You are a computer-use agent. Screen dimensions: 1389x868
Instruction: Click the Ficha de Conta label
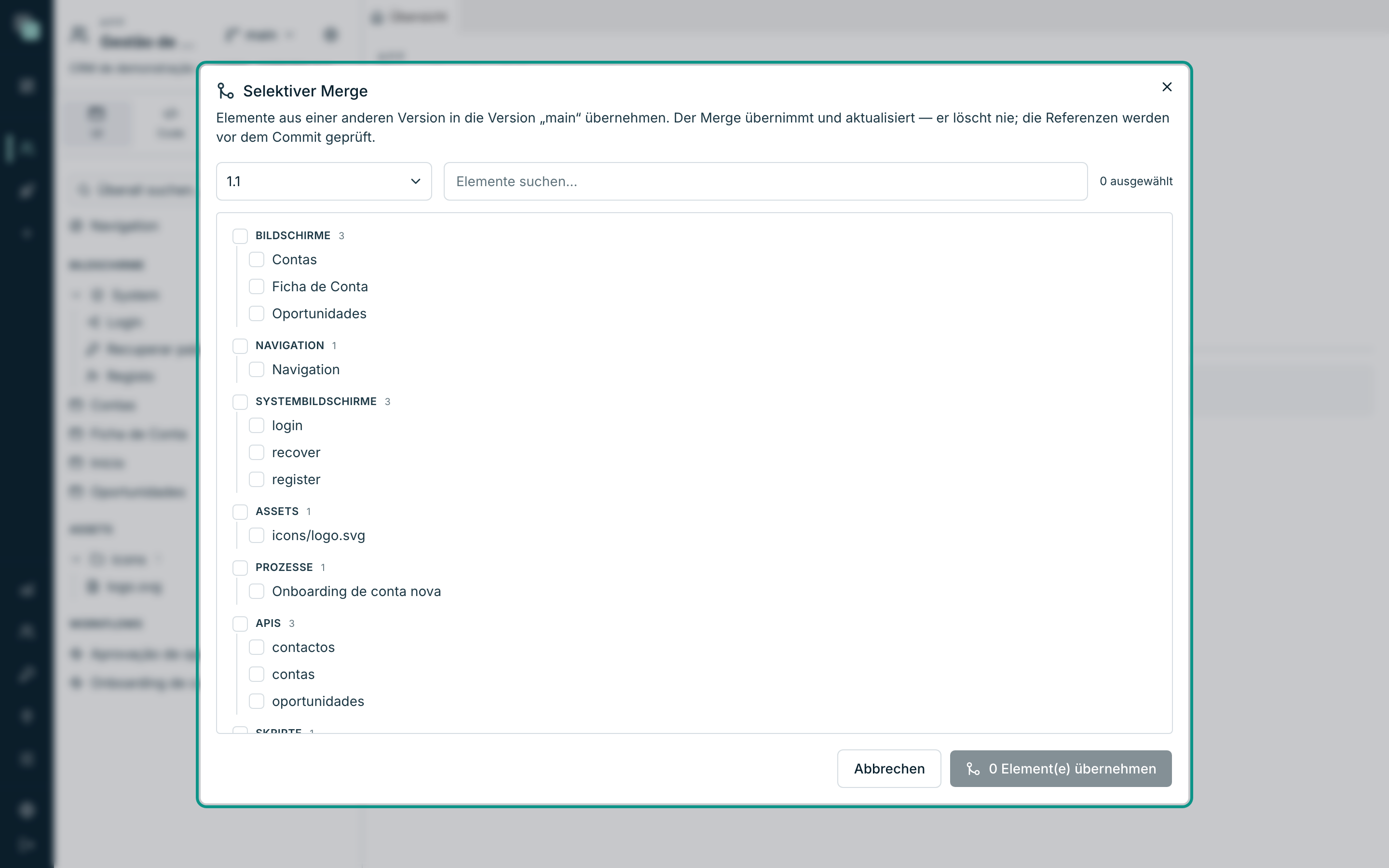(320, 287)
